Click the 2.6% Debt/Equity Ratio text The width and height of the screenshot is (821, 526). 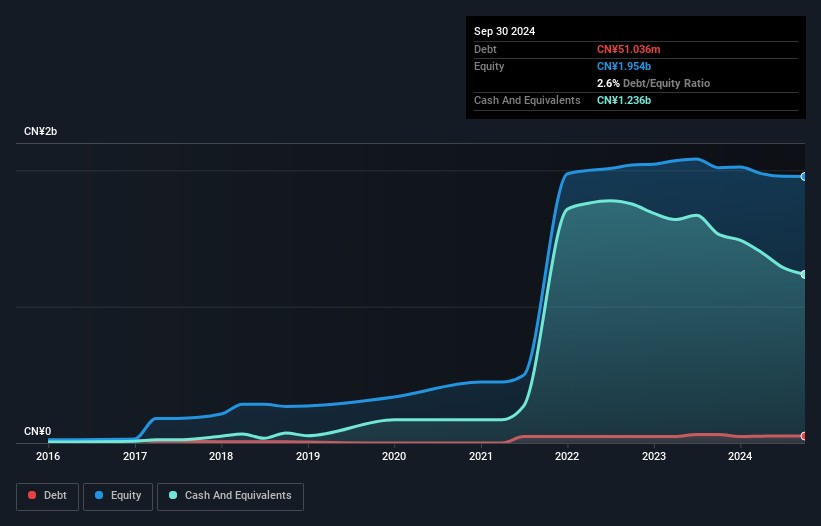[x=653, y=83]
